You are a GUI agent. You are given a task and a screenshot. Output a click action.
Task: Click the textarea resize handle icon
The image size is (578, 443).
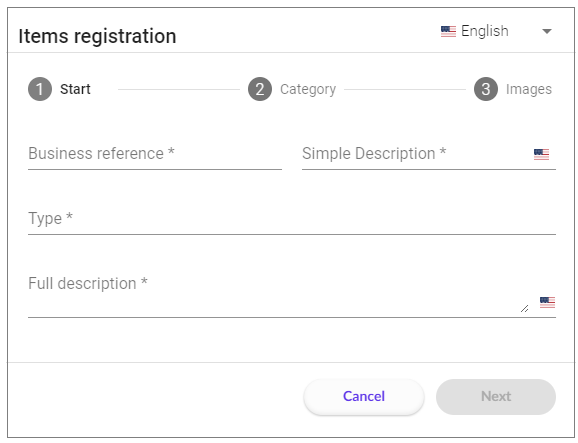(524, 309)
